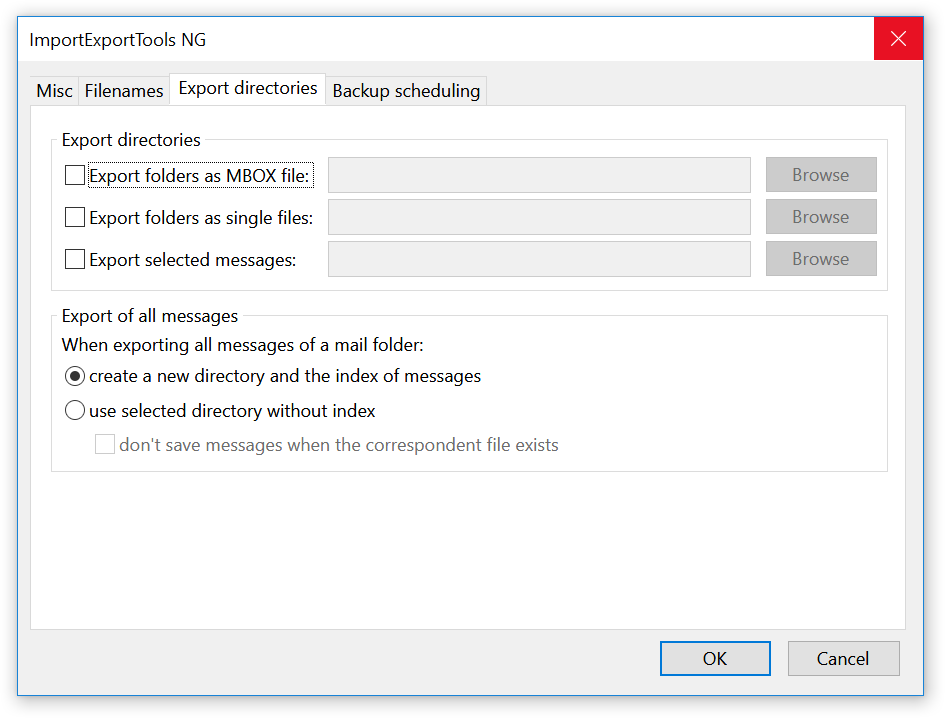Focus the MBOX file path field
945x718 pixels.
tap(539, 175)
